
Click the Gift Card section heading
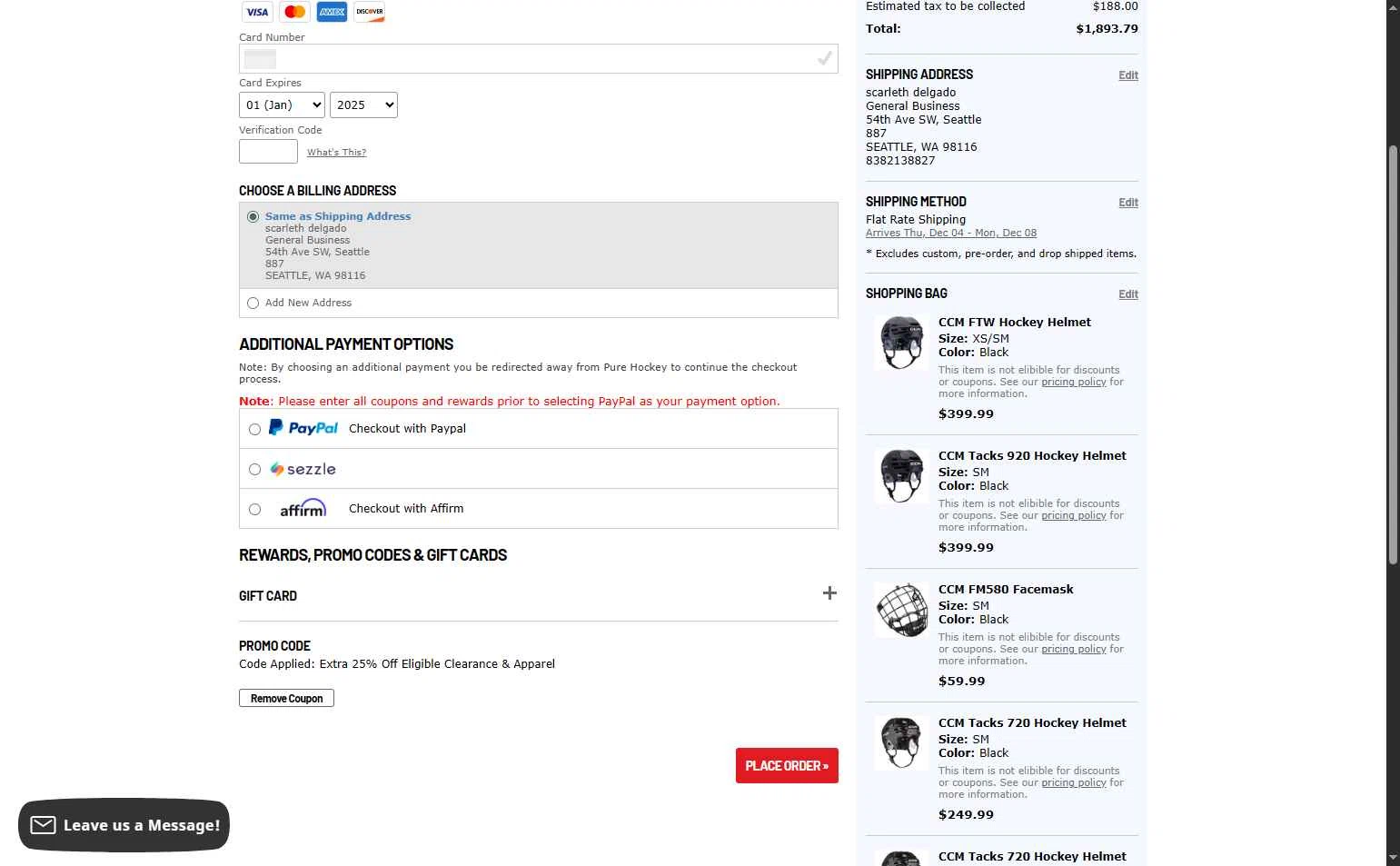pos(268,596)
